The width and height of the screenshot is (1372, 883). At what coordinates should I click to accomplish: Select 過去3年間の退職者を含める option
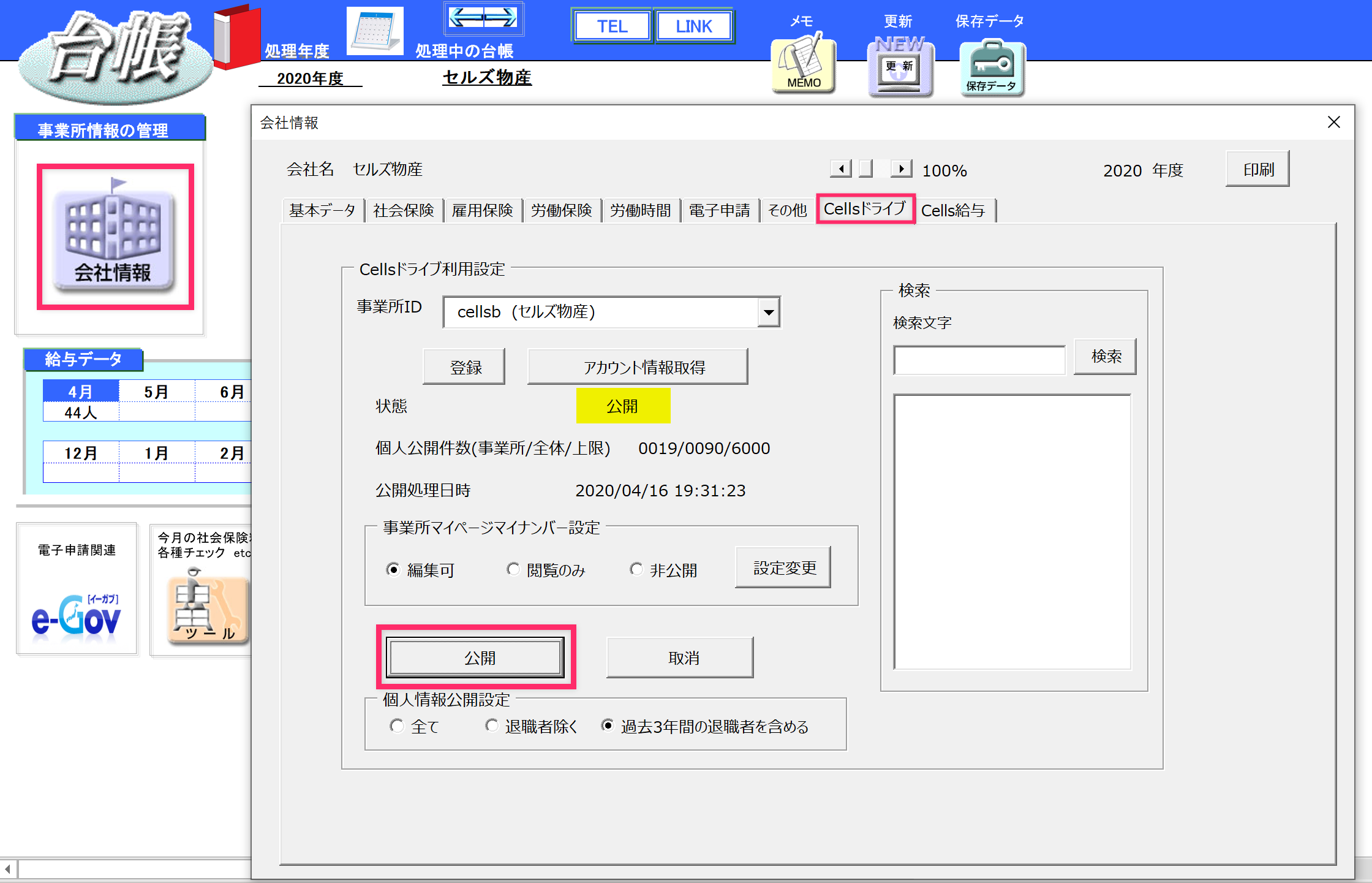pos(705,726)
